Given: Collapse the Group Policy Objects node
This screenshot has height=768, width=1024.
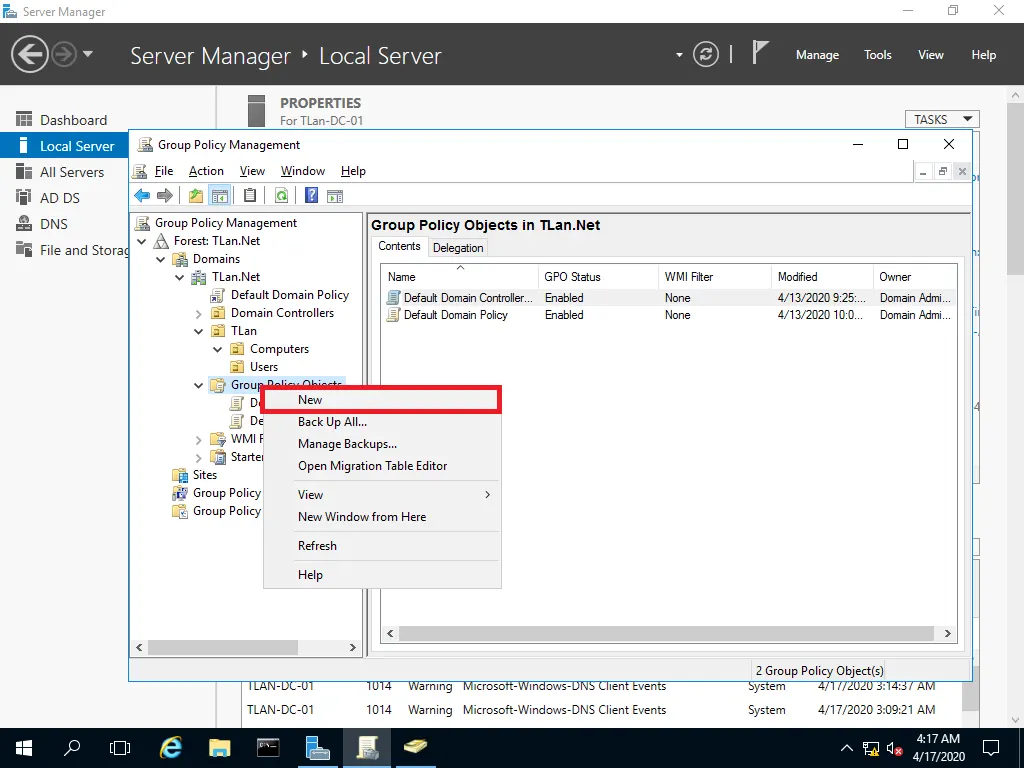Looking at the screenshot, I should [x=199, y=385].
